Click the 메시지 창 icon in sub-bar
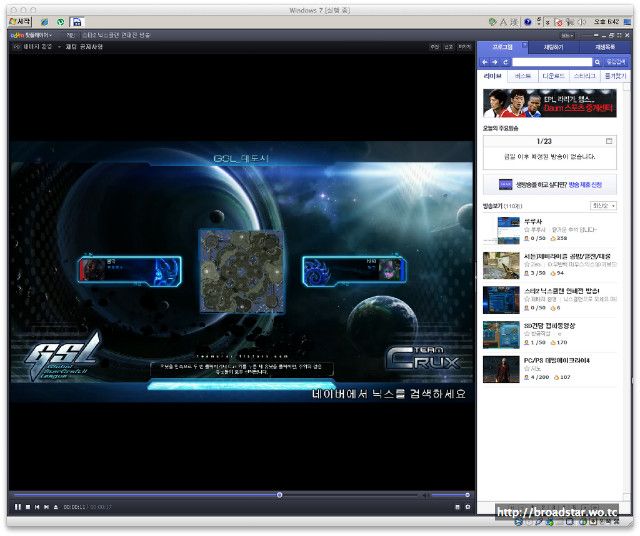This screenshot has height=536, width=640. (16, 47)
